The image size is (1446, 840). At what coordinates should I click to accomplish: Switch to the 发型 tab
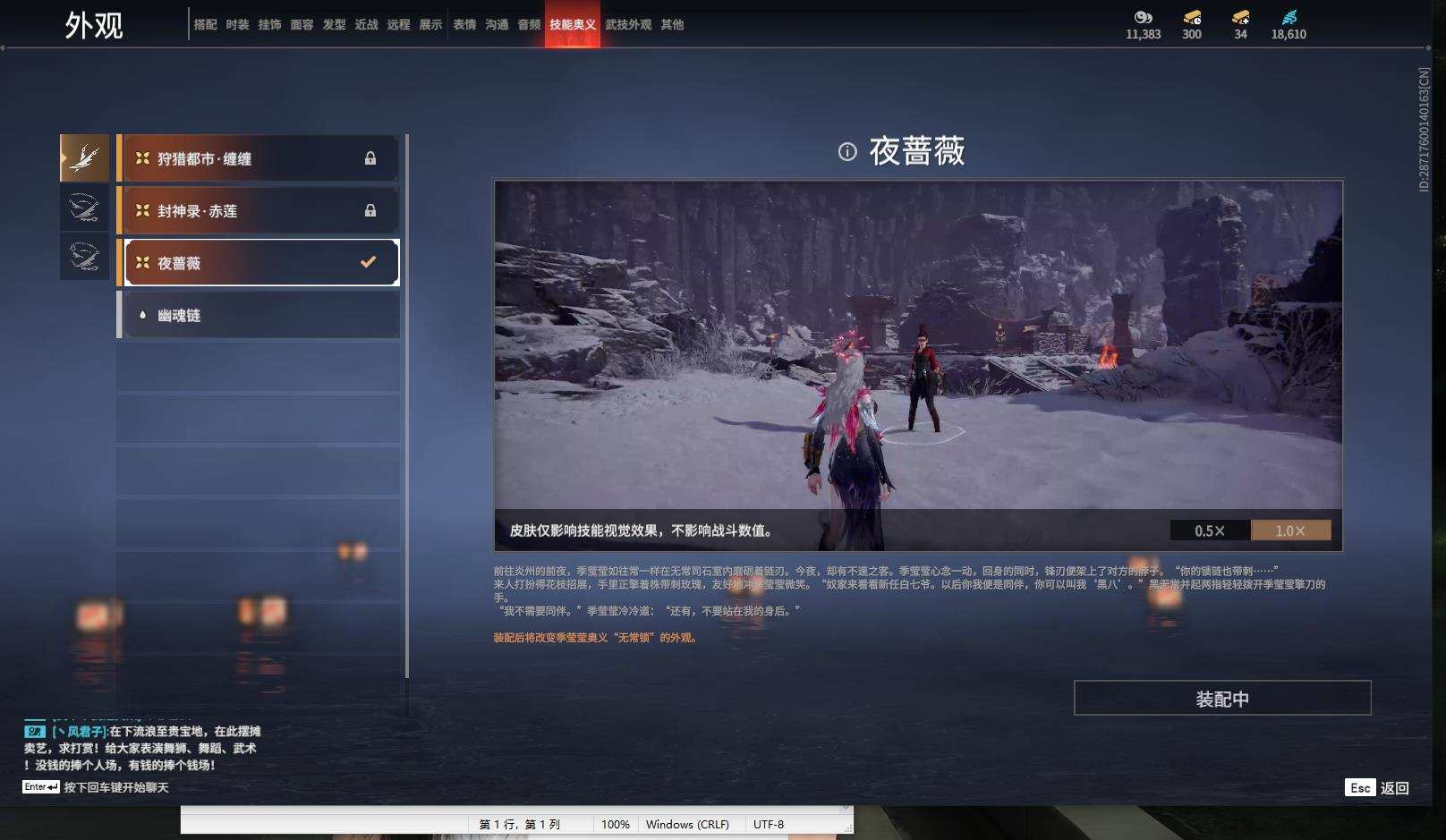(x=334, y=24)
